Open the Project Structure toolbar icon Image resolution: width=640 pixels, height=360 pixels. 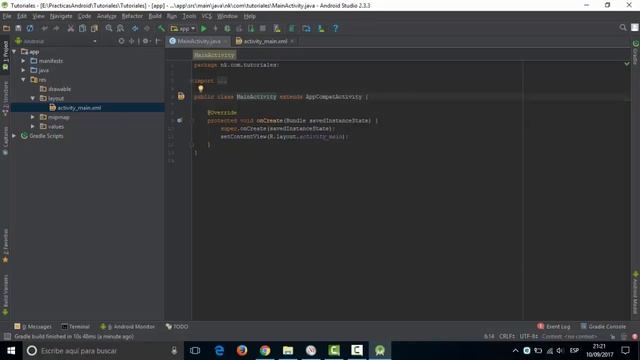click(307, 29)
